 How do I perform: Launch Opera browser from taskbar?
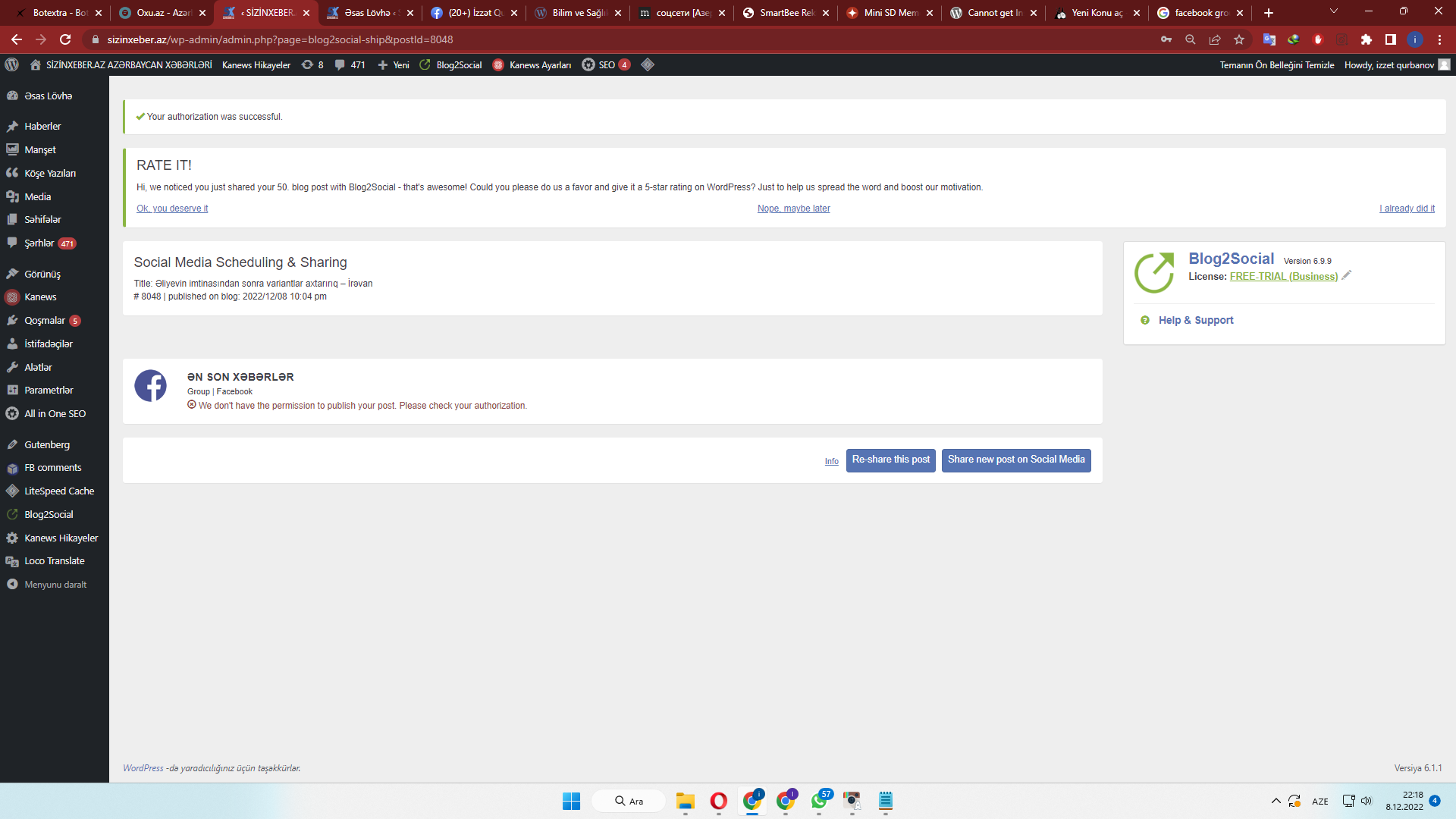coord(719,801)
